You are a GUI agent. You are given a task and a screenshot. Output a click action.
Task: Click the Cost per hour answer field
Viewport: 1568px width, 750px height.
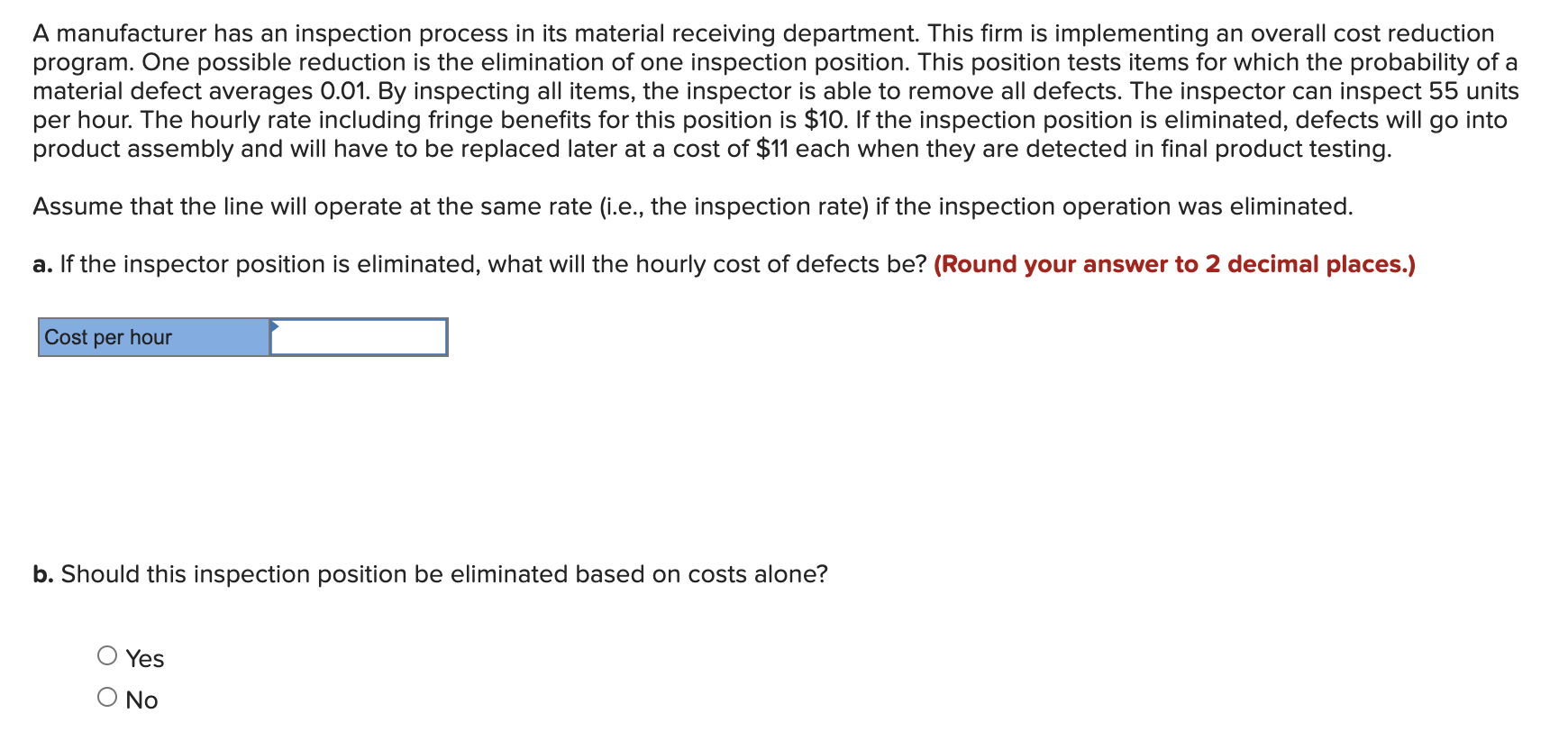[359, 337]
